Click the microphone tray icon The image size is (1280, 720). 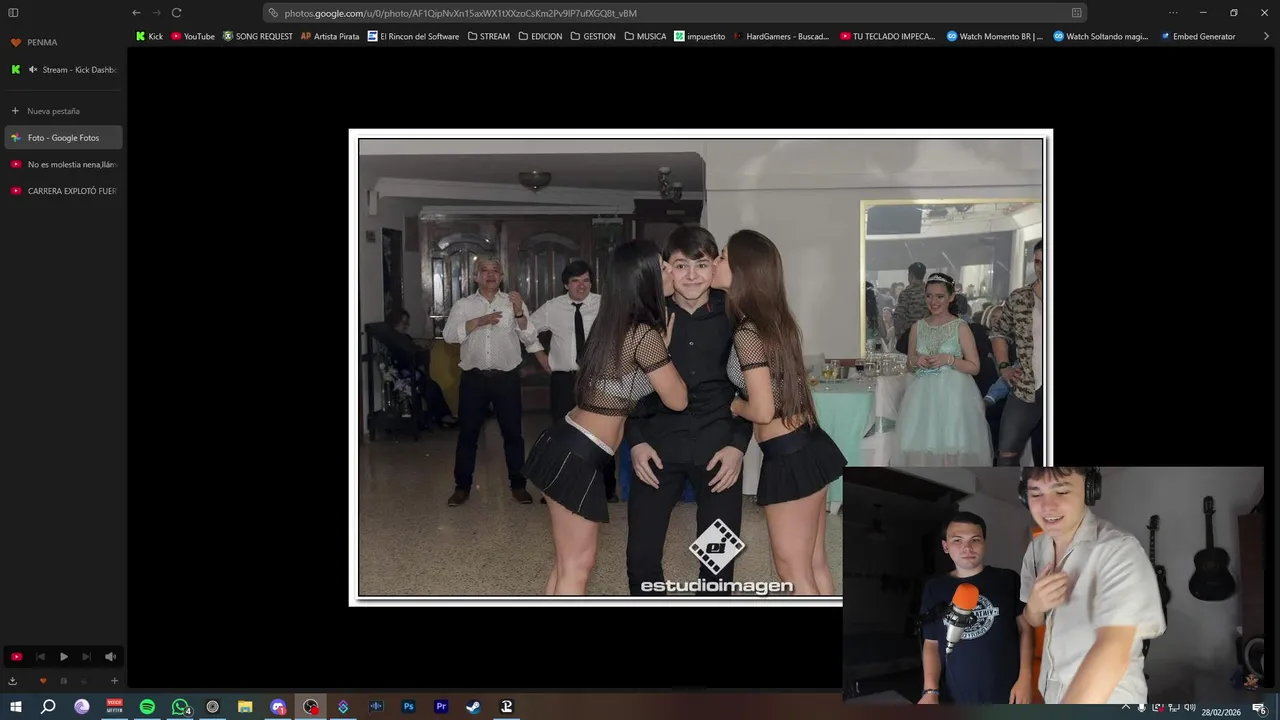(1141, 707)
